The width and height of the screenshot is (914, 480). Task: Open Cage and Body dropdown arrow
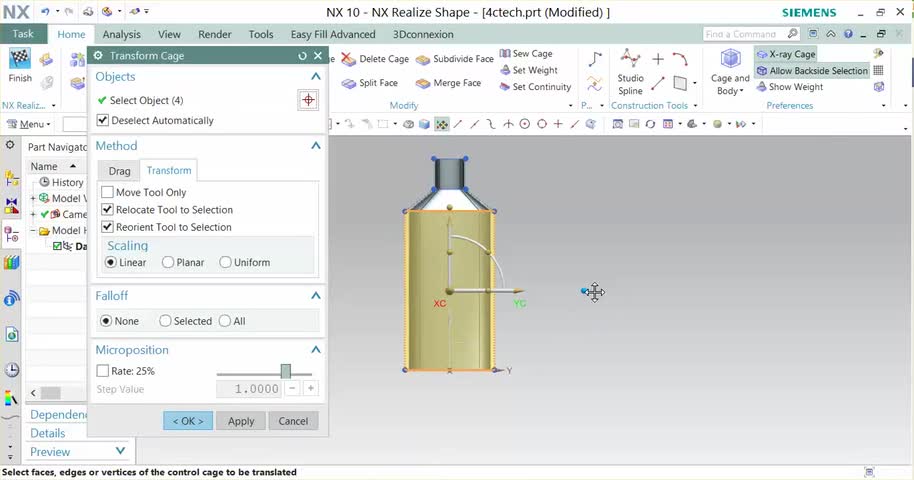[x=741, y=91]
